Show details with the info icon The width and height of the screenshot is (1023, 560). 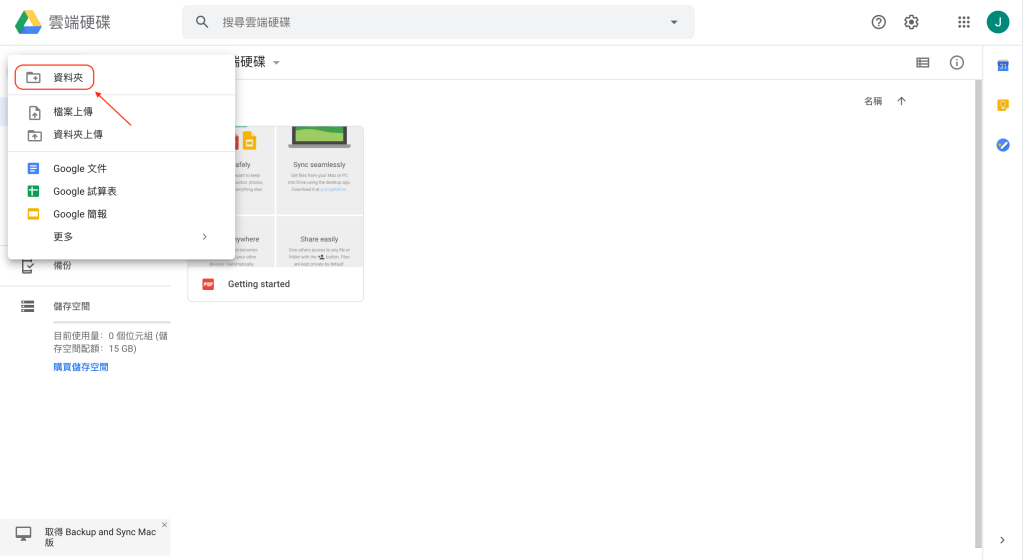[x=957, y=63]
